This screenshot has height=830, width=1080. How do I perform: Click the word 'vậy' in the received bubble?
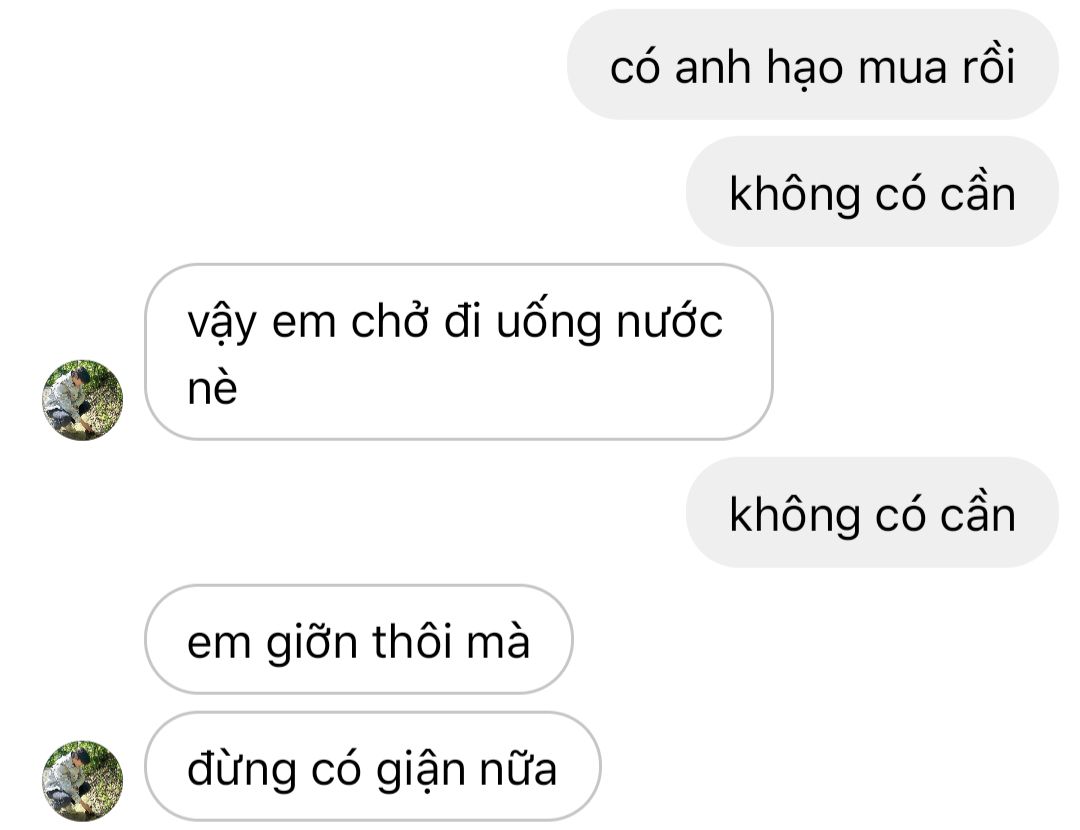click(222, 324)
